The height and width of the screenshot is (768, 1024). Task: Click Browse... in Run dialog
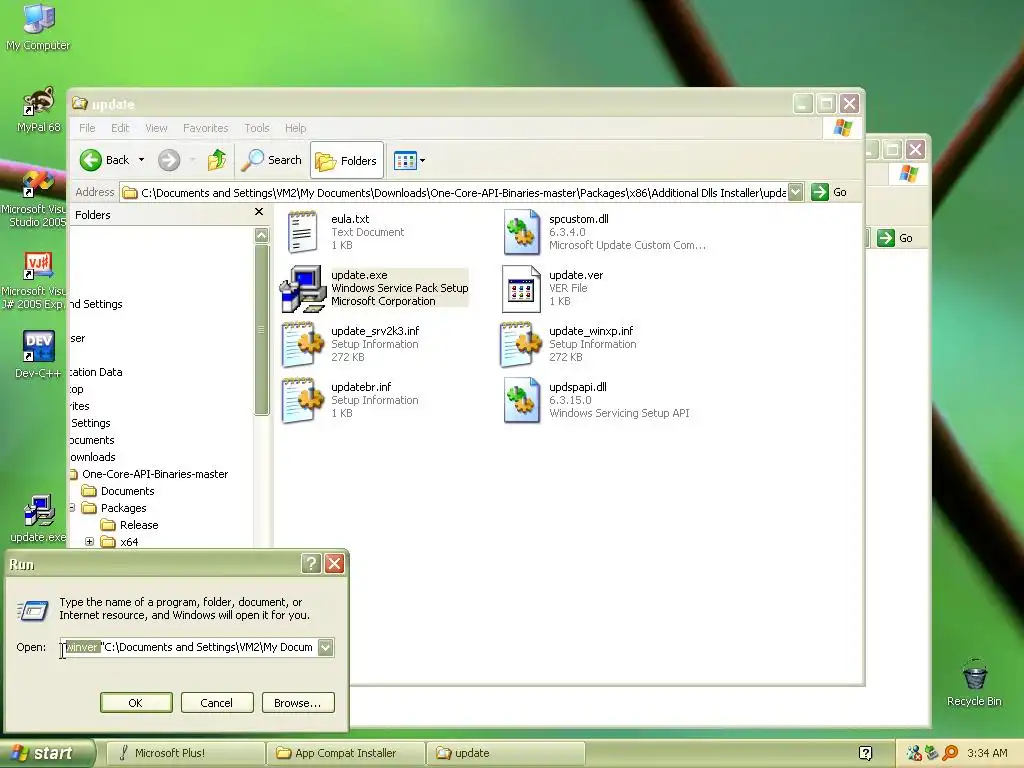(298, 703)
